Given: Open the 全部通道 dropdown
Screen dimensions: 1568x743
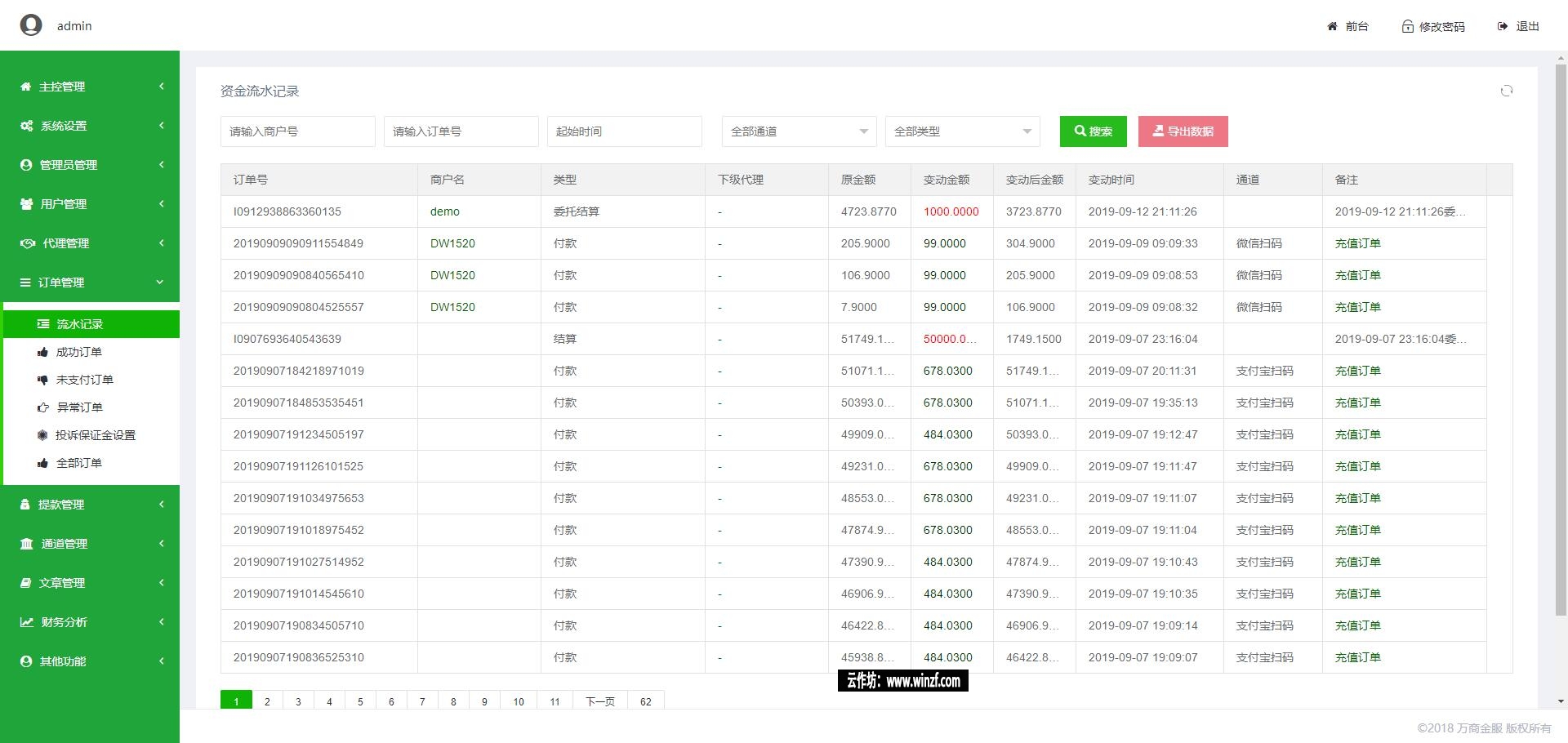Looking at the screenshot, I should click(x=799, y=131).
